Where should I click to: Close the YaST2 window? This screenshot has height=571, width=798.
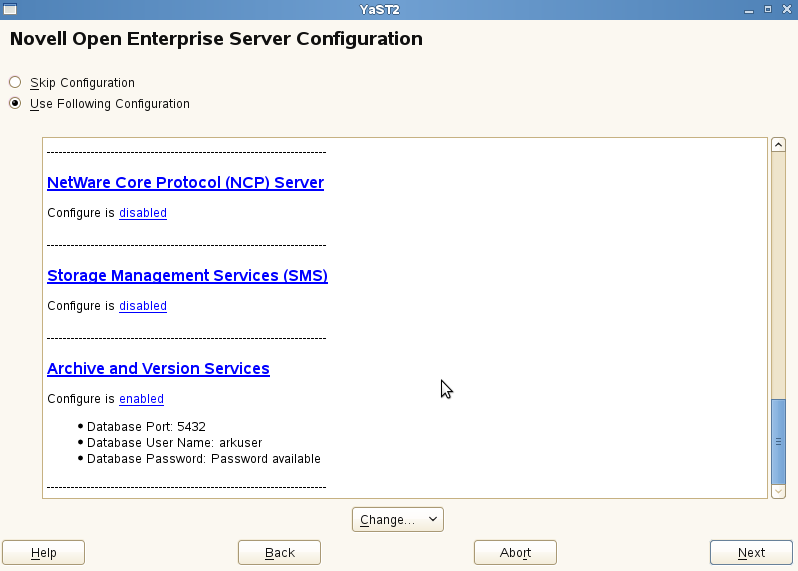[x=786, y=9]
